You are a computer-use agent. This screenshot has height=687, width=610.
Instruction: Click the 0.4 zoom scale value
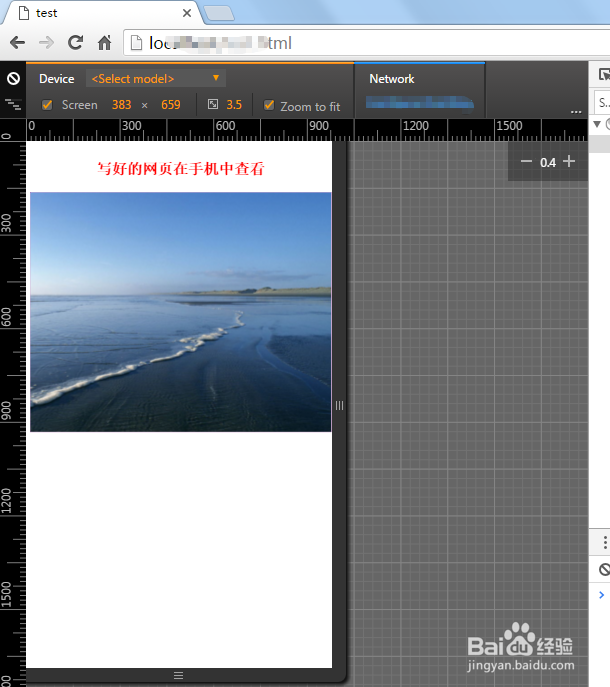coord(548,163)
